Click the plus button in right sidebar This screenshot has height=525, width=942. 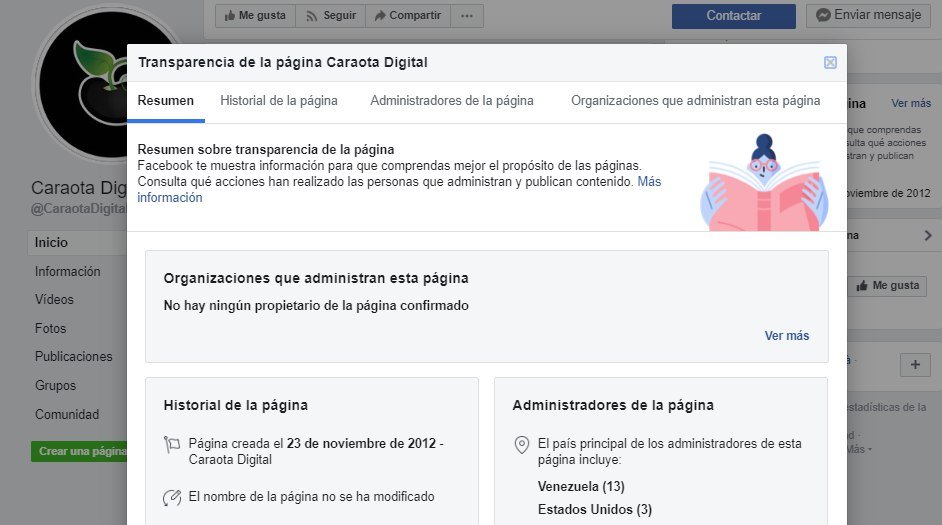coord(915,365)
